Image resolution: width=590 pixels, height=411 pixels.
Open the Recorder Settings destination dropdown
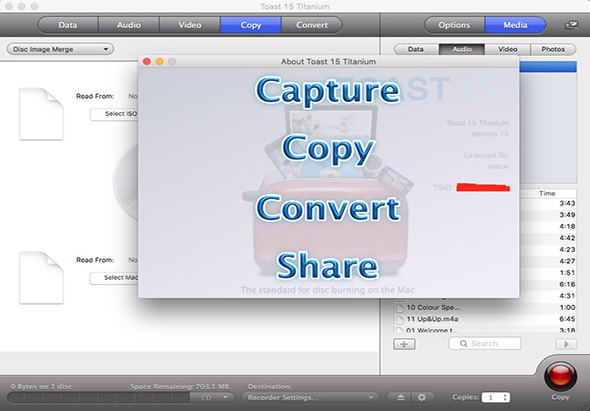point(309,397)
